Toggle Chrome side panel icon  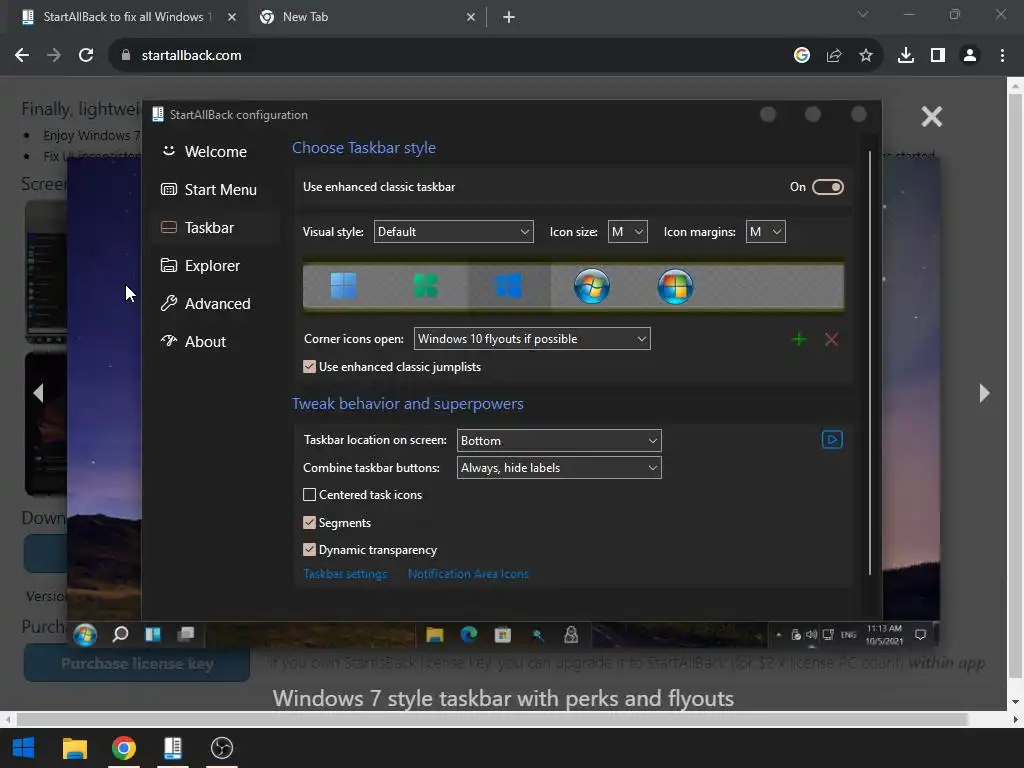938,56
